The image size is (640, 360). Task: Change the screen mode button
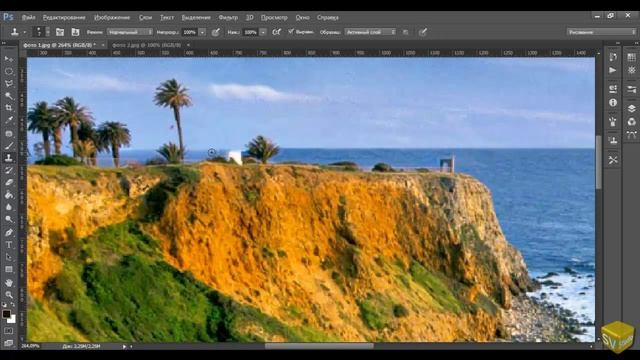point(9,343)
